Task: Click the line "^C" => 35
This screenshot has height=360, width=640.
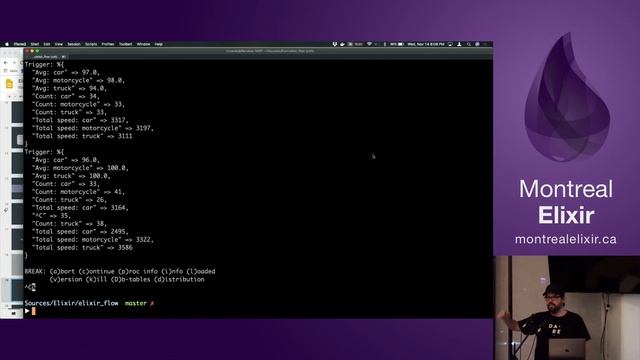Action: [x=51, y=216]
